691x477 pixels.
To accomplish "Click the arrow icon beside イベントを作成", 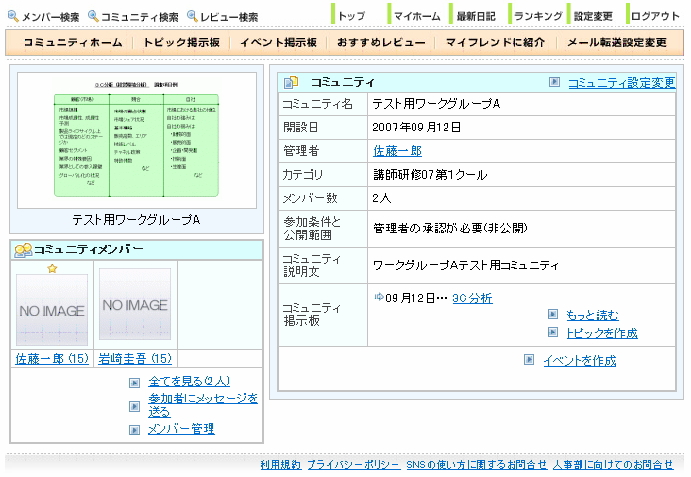I will click(530, 360).
